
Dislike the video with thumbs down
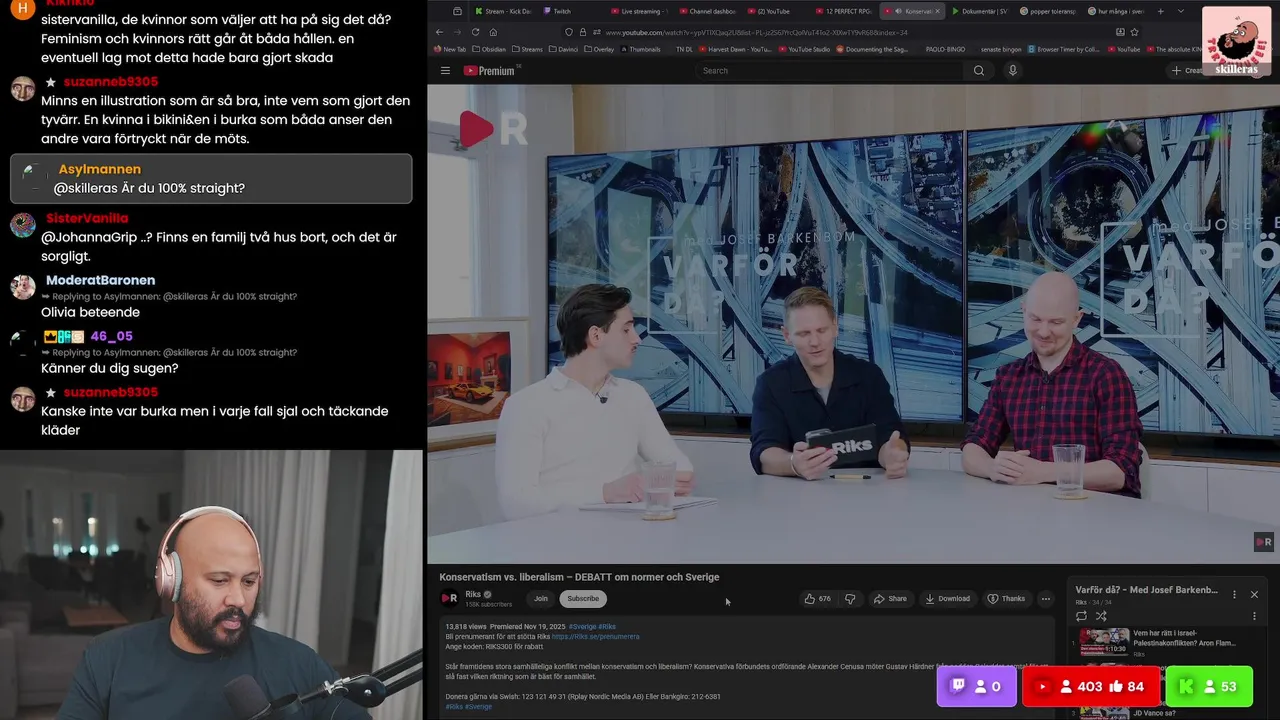[x=850, y=599]
